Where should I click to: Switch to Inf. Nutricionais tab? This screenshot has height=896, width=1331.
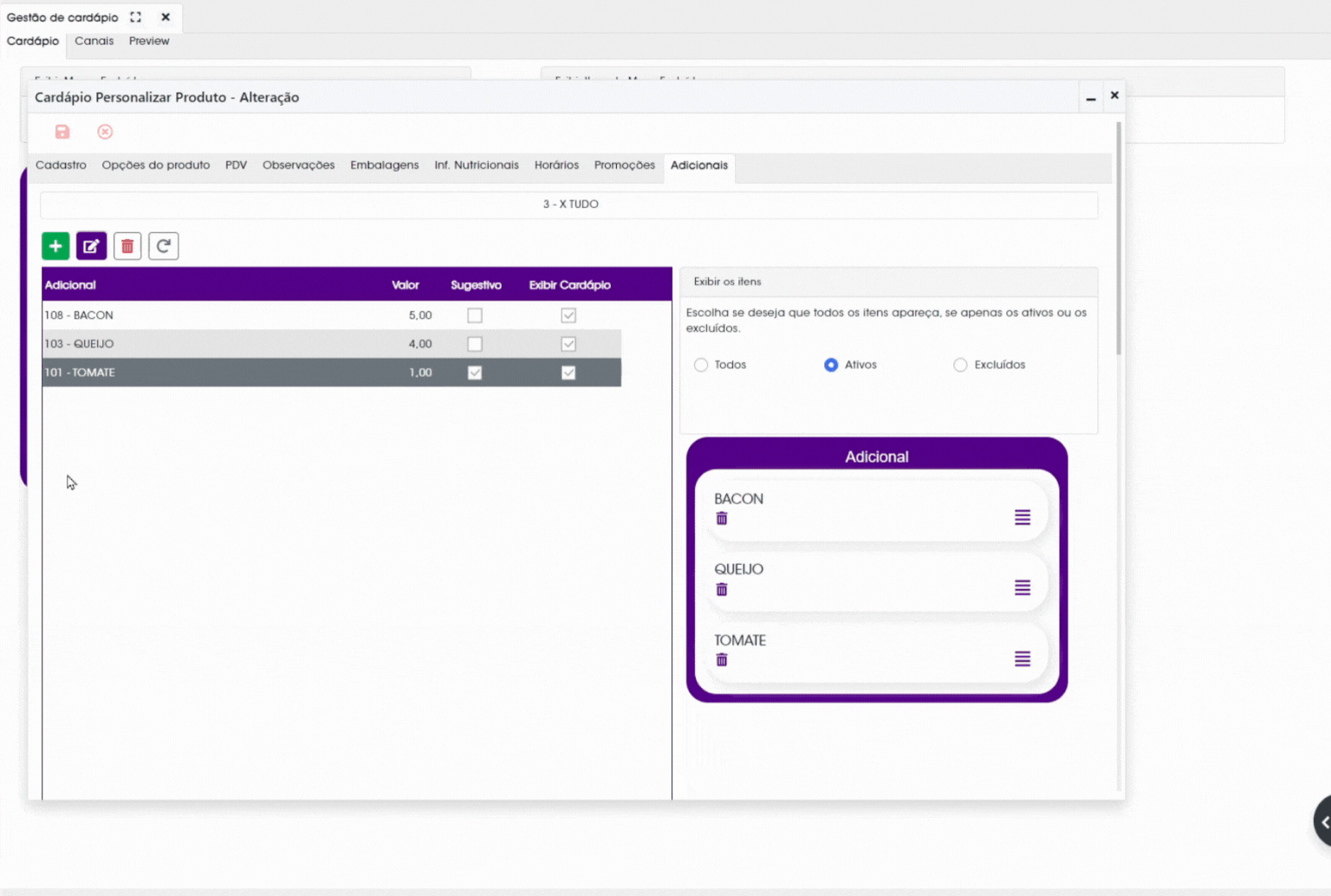tap(477, 165)
